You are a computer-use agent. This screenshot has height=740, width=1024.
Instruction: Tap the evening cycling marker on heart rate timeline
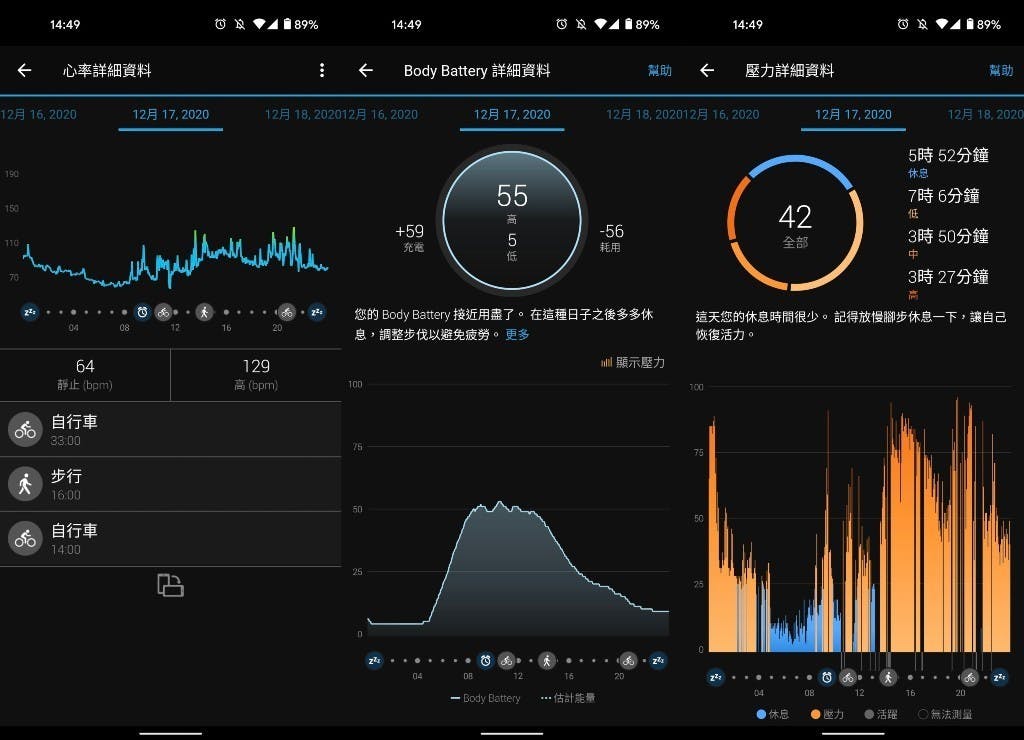point(287,312)
